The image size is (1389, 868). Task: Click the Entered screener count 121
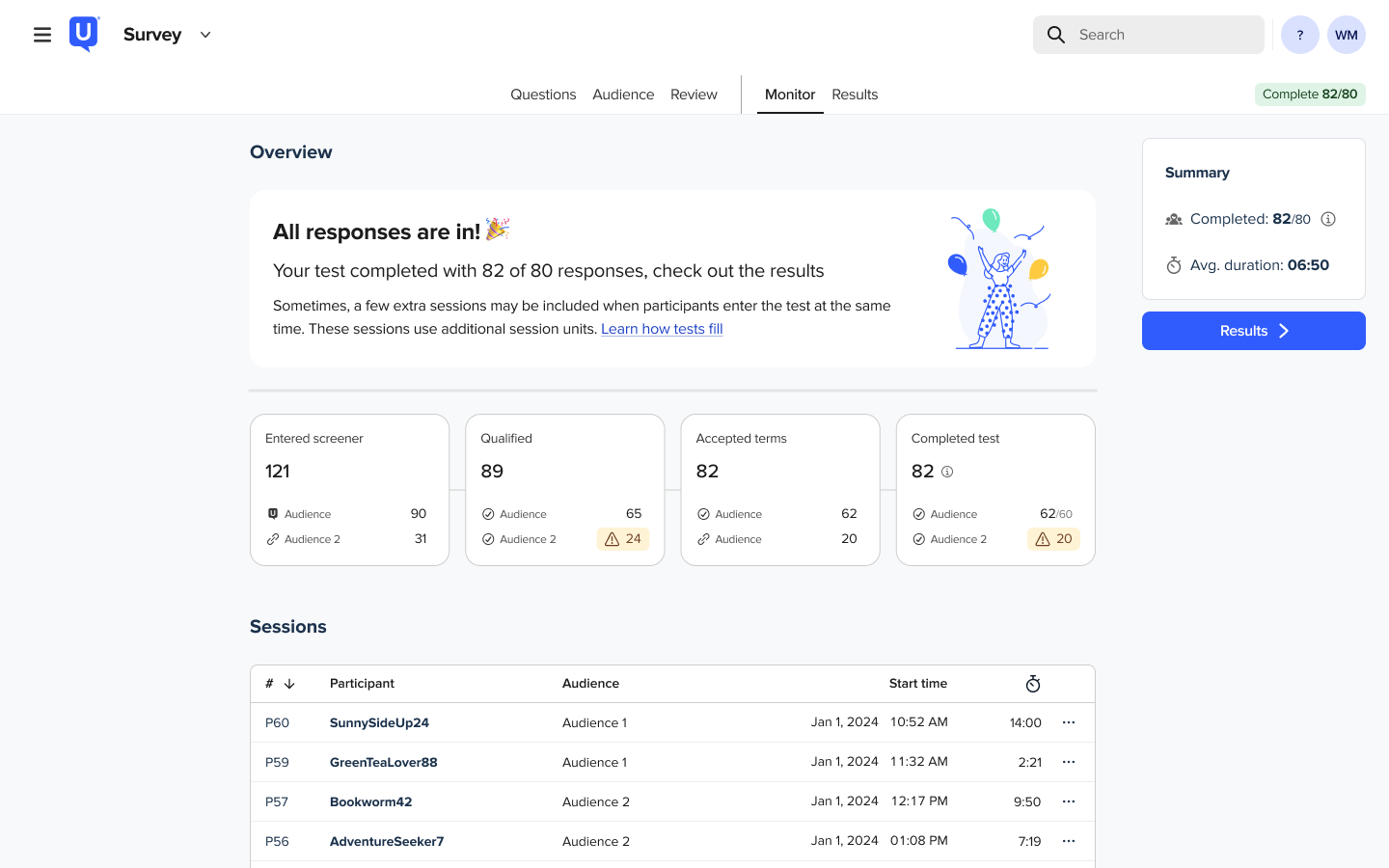(278, 472)
